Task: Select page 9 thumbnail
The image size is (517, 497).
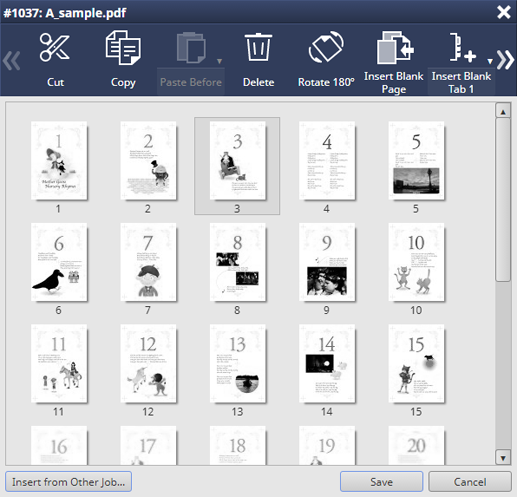Action: click(327, 262)
